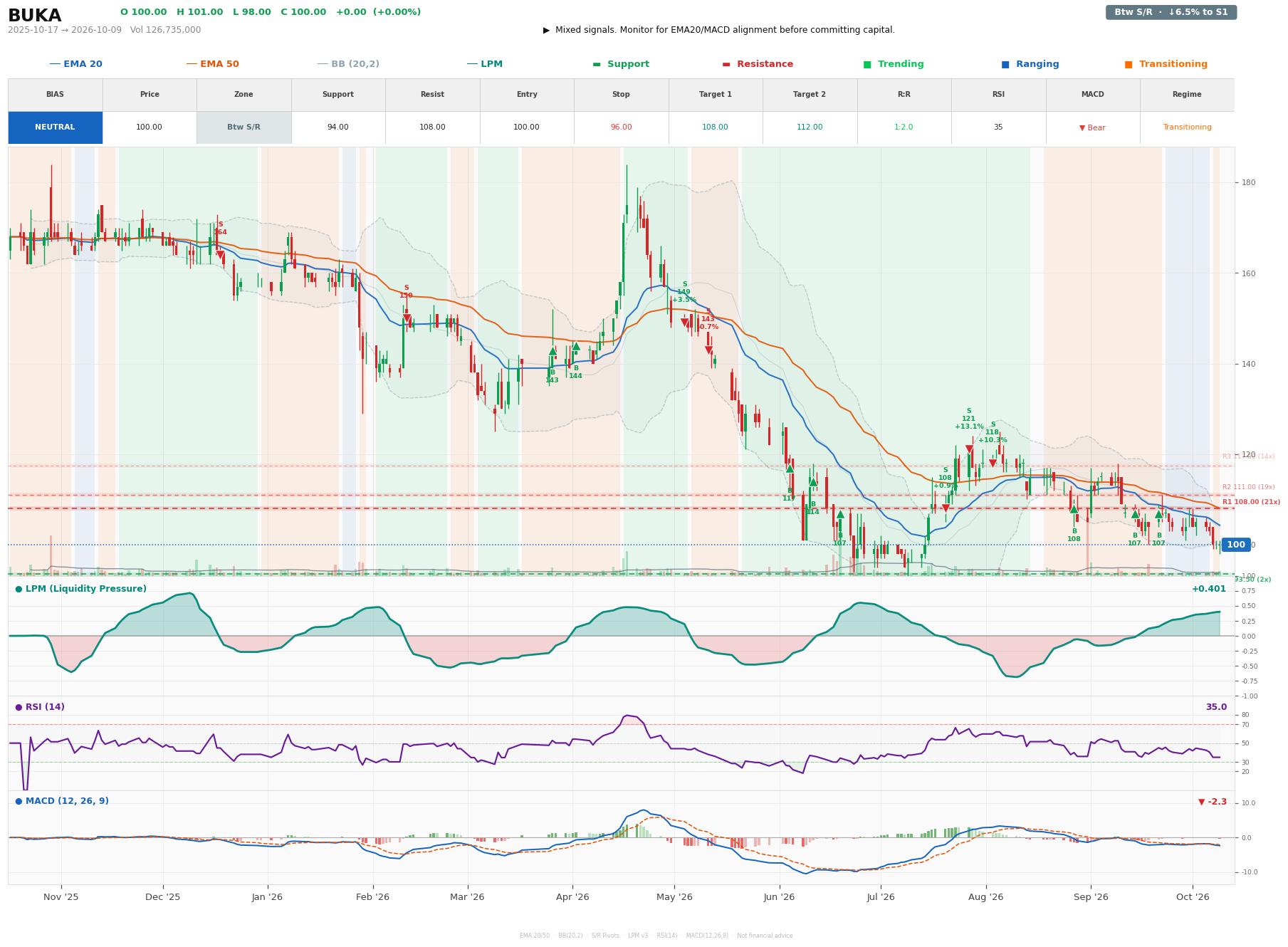The height and width of the screenshot is (947, 1288).
Task: Click the Stop value 96.00
Action: [621, 127]
